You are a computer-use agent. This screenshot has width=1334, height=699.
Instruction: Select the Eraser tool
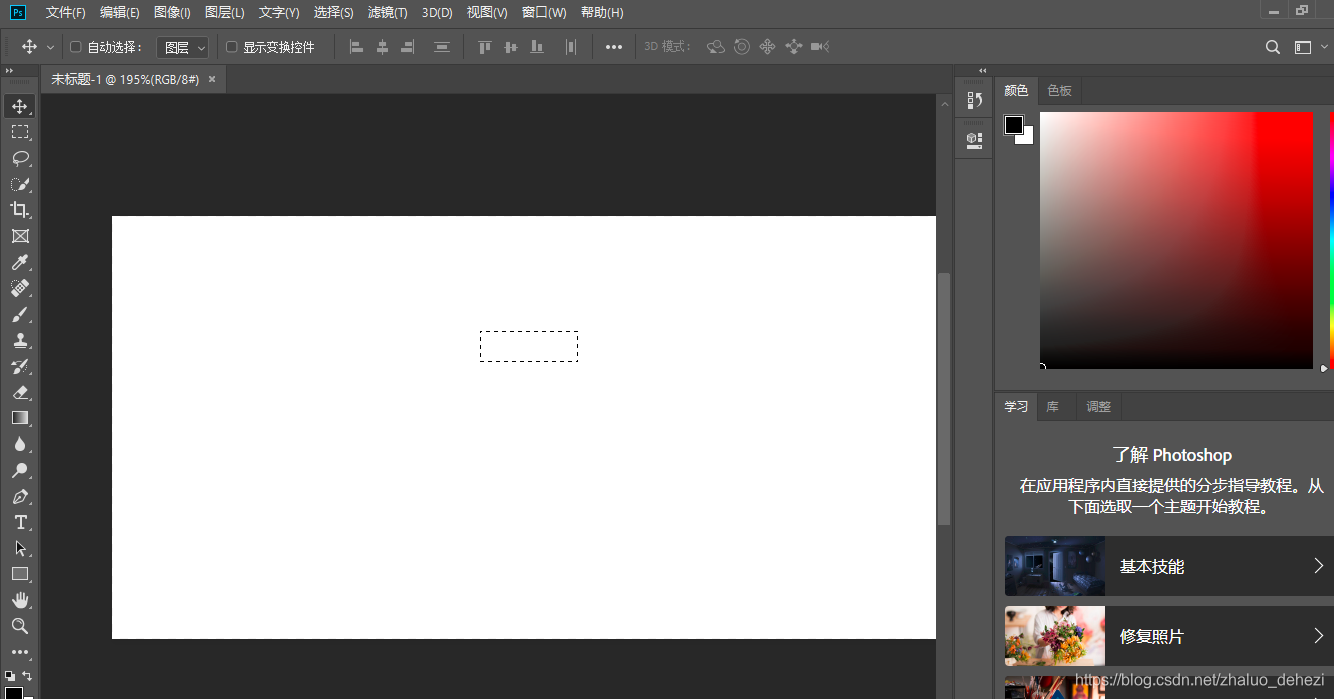click(20, 392)
